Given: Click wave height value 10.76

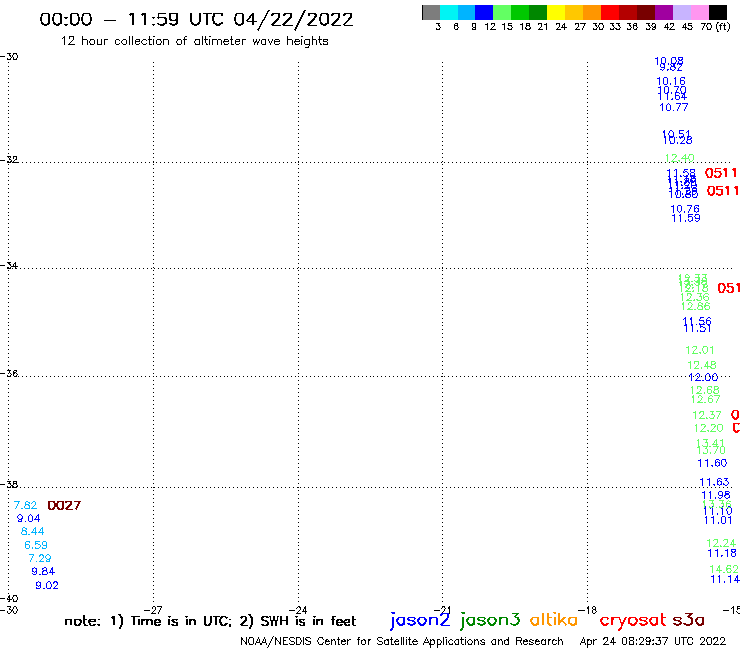Looking at the screenshot, I should coord(685,209).
